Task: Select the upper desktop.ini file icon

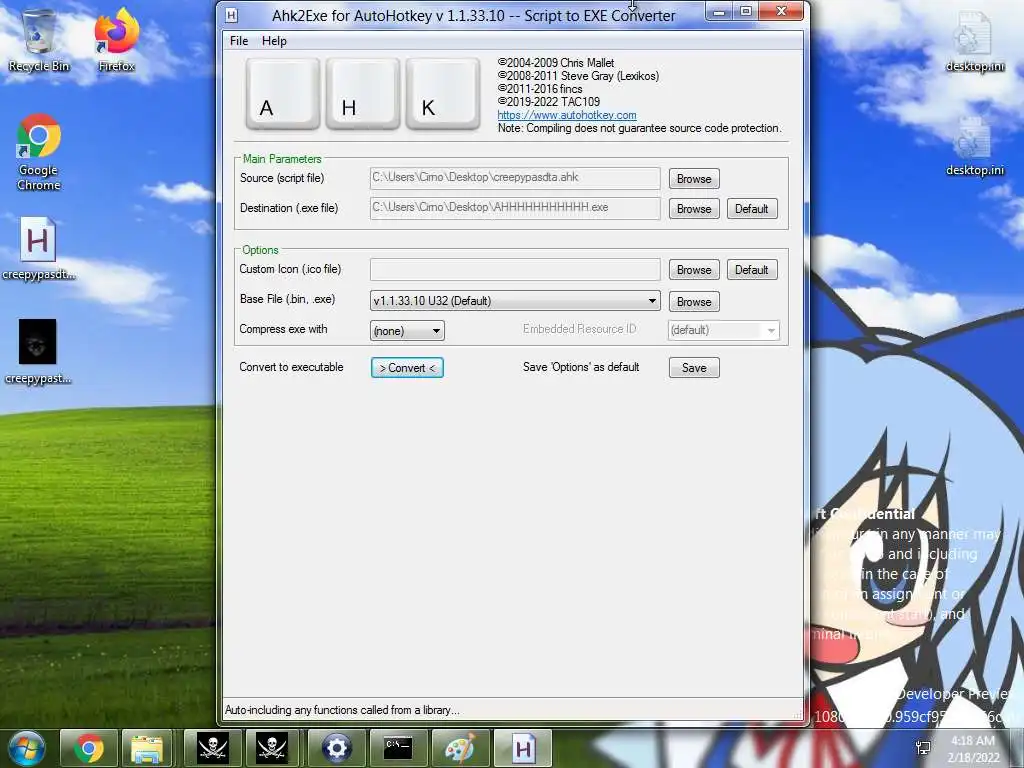Action: coord(974,40)
